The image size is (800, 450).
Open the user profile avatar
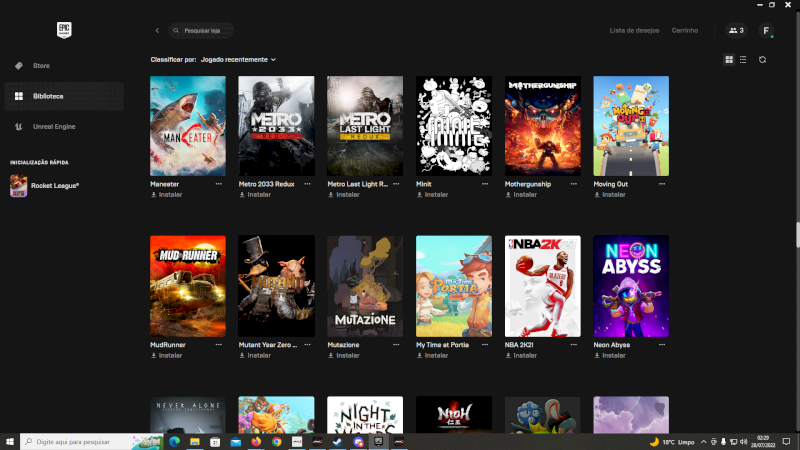pyautogui.click(x=766, y=31)
